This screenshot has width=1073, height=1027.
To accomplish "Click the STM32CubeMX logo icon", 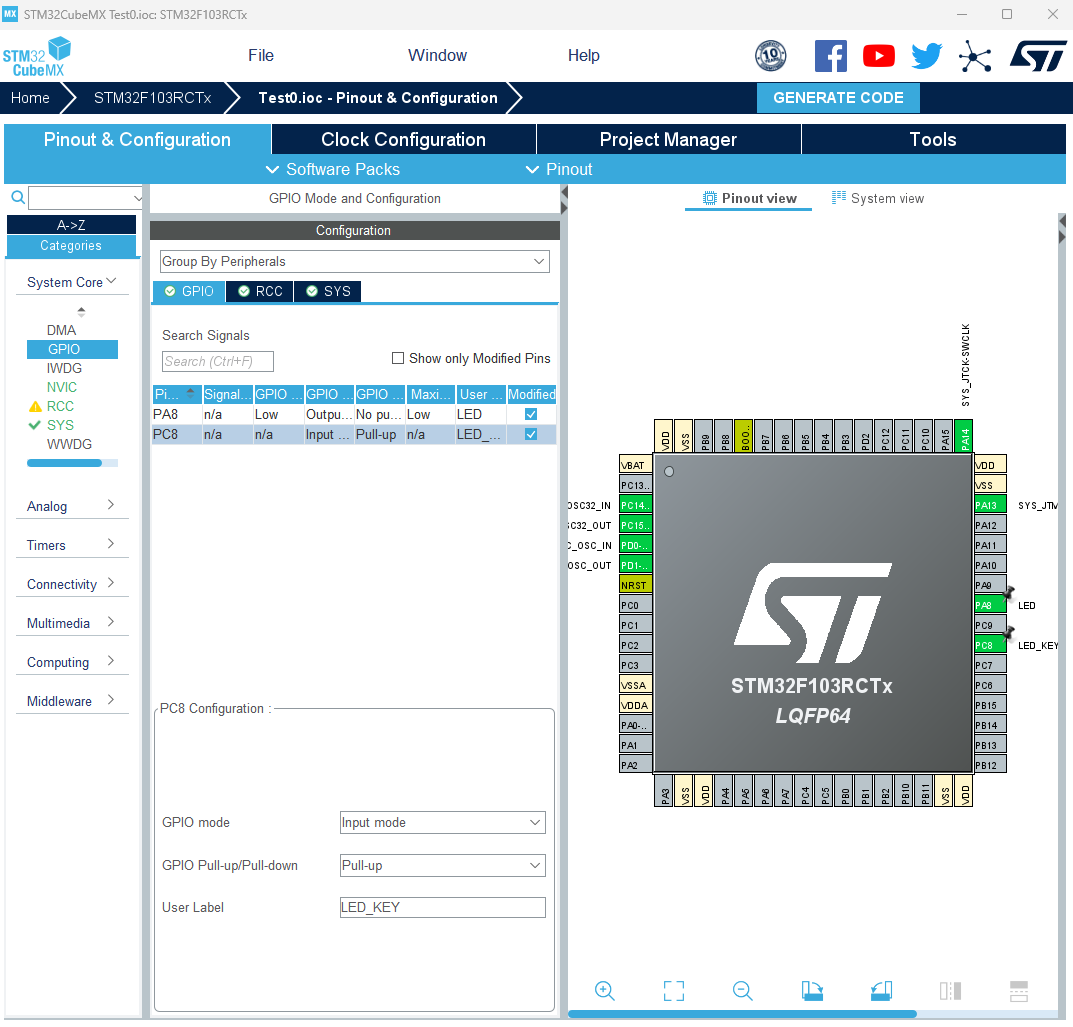I will (x=37, y=57).
